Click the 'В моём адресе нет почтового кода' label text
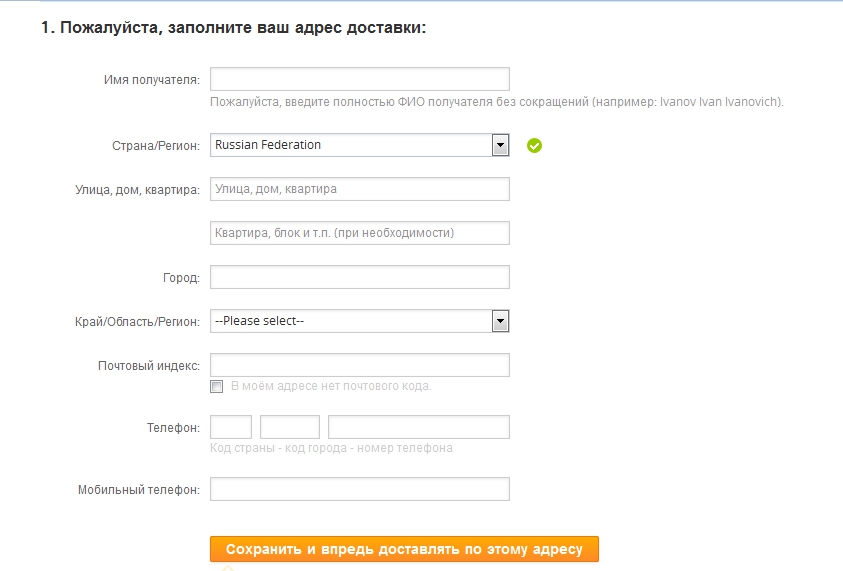This screenshot has width=843, height=571. tap(331, 386)
